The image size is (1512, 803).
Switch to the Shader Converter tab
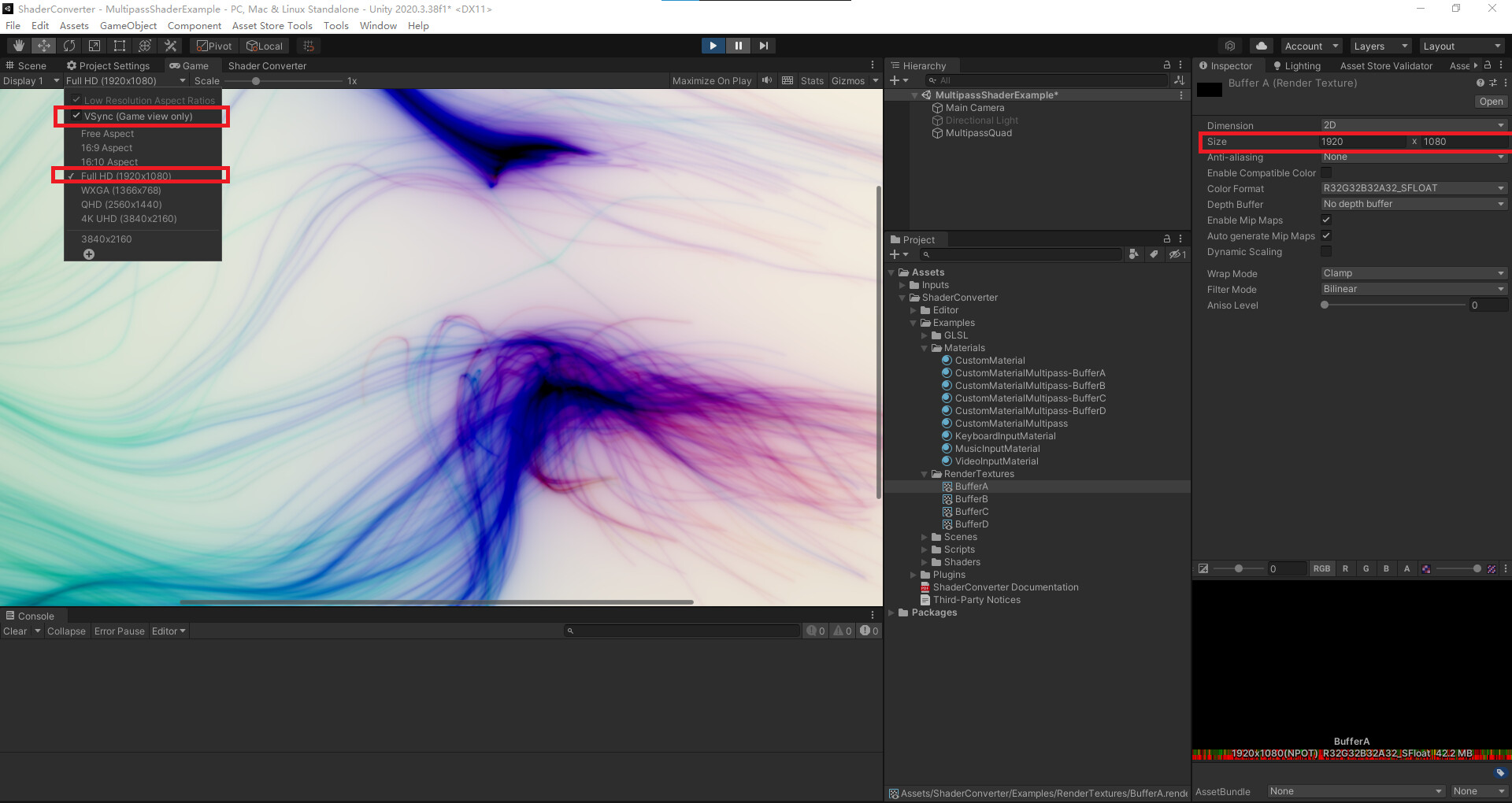(267, 65)
